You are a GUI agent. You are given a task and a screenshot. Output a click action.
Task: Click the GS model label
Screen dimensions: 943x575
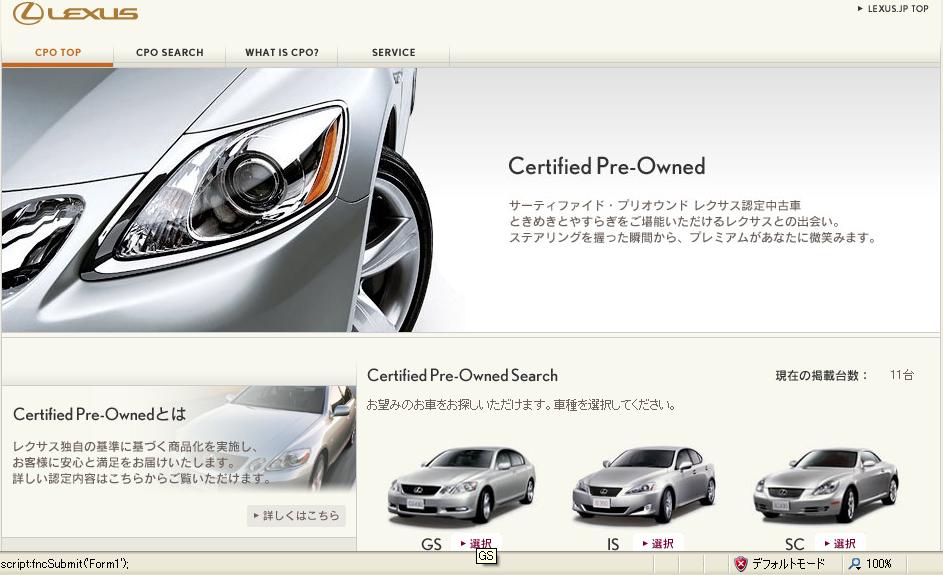[431, 544]
